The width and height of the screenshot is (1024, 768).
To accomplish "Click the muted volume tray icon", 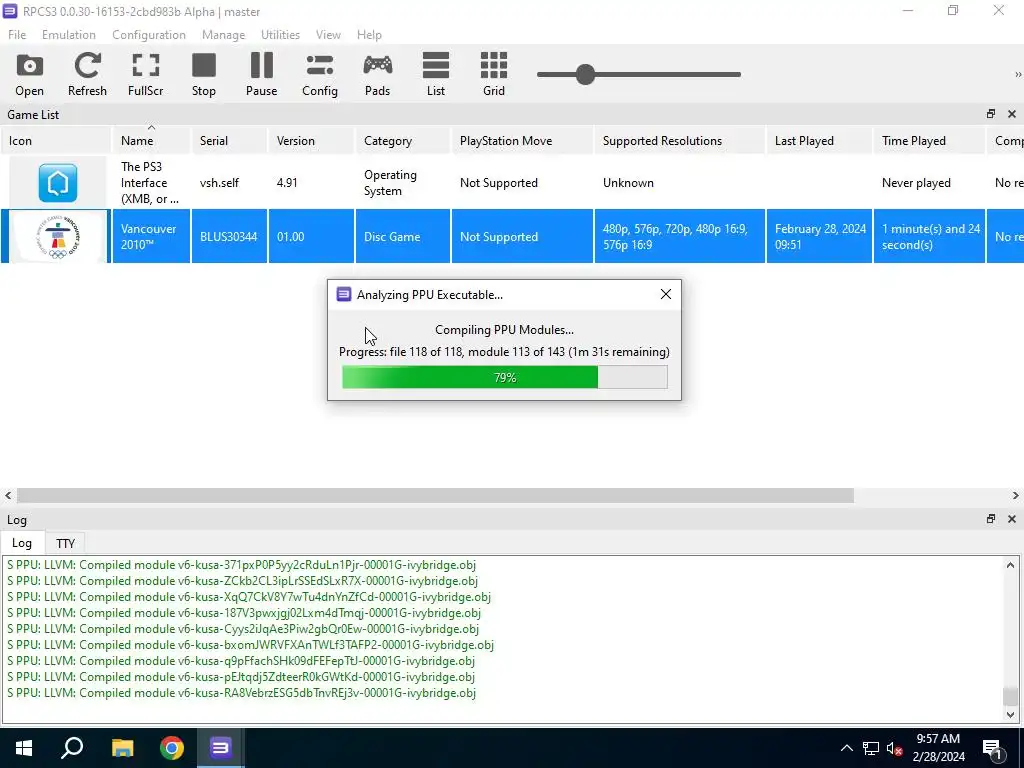I will tap(895, 748).
